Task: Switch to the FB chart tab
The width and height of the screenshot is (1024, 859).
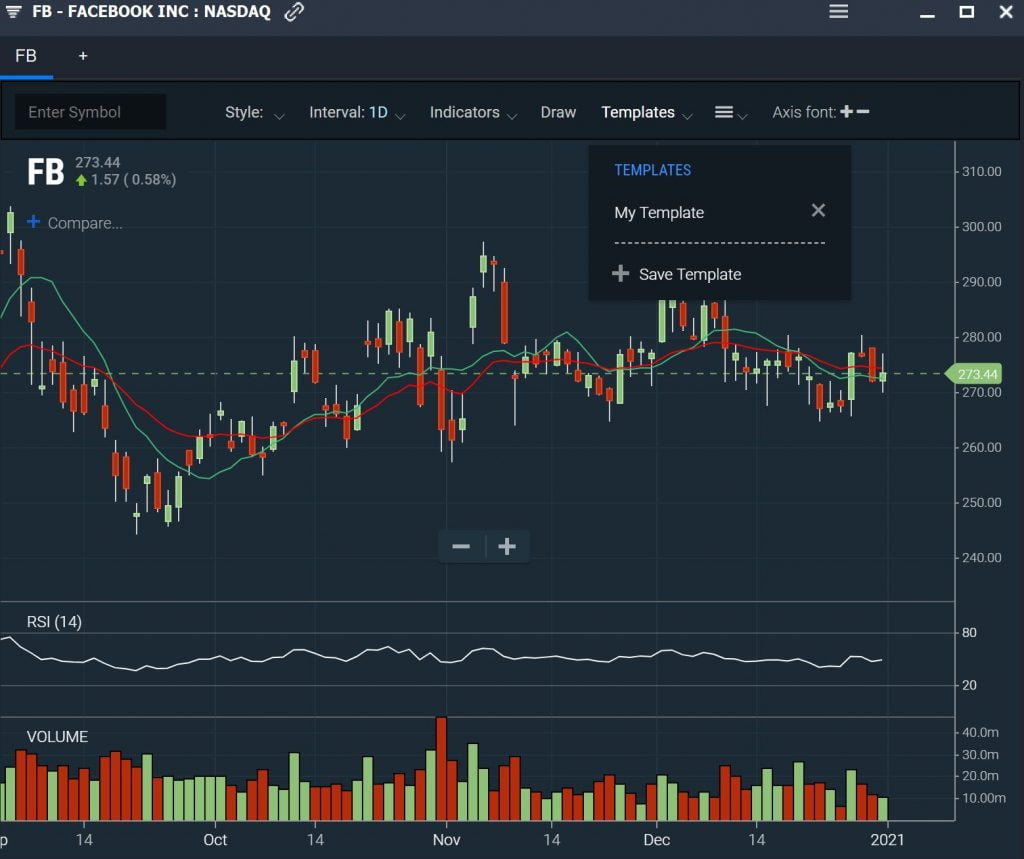Action: 26,56
